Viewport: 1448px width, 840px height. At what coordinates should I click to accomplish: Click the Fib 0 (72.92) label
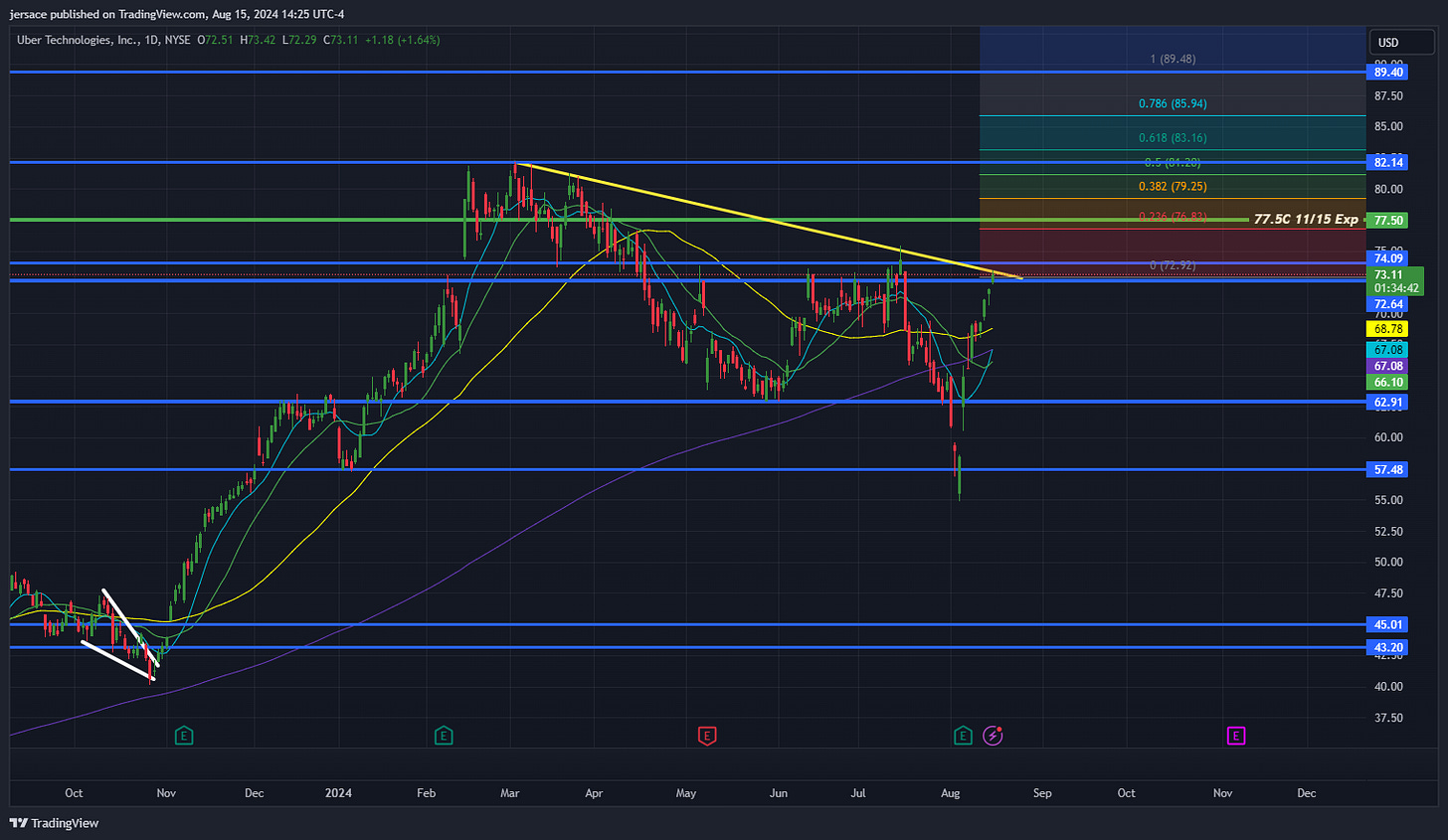pyautogui.click(x=1173, y=265)
